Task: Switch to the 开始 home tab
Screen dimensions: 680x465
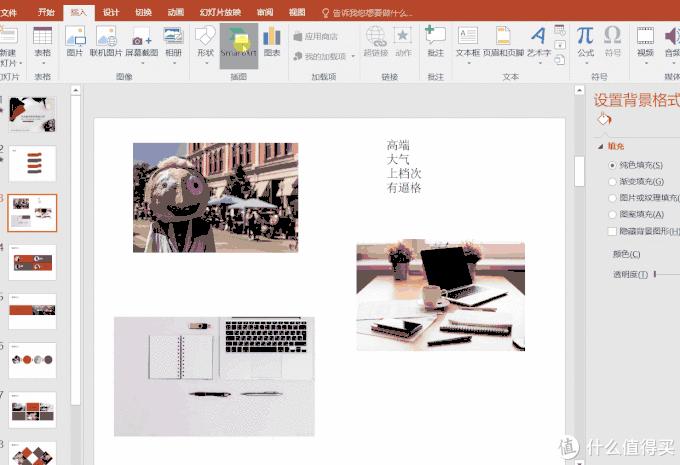Action: 46,12
